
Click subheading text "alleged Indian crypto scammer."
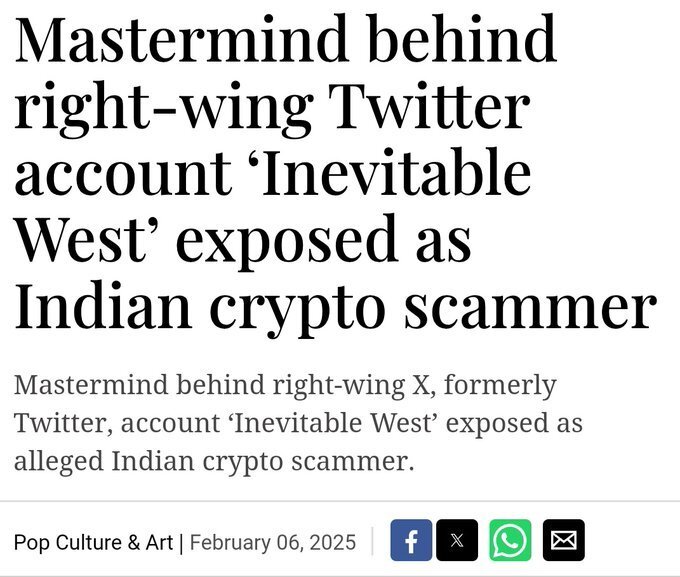tap(214, 462)
